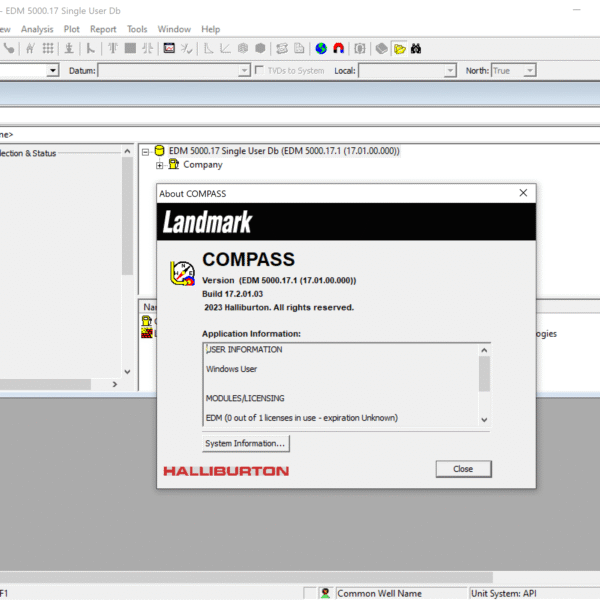Click the red magnet geomagnetic toolbar icon
The height and width of the screenshot is (600, 600).
coord(339,49)
